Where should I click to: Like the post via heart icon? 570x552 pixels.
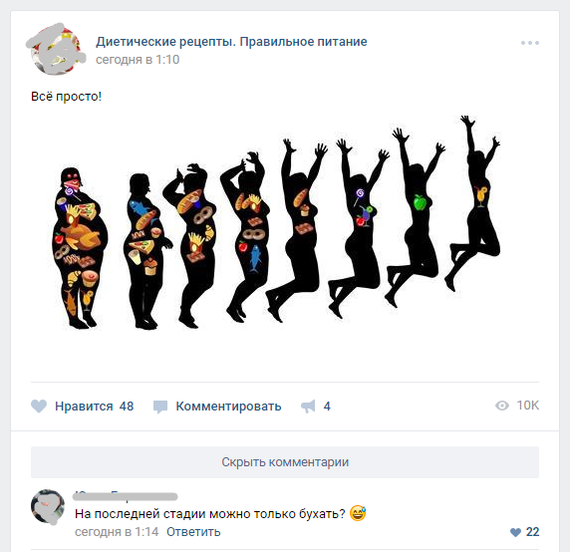click(39, 406)
